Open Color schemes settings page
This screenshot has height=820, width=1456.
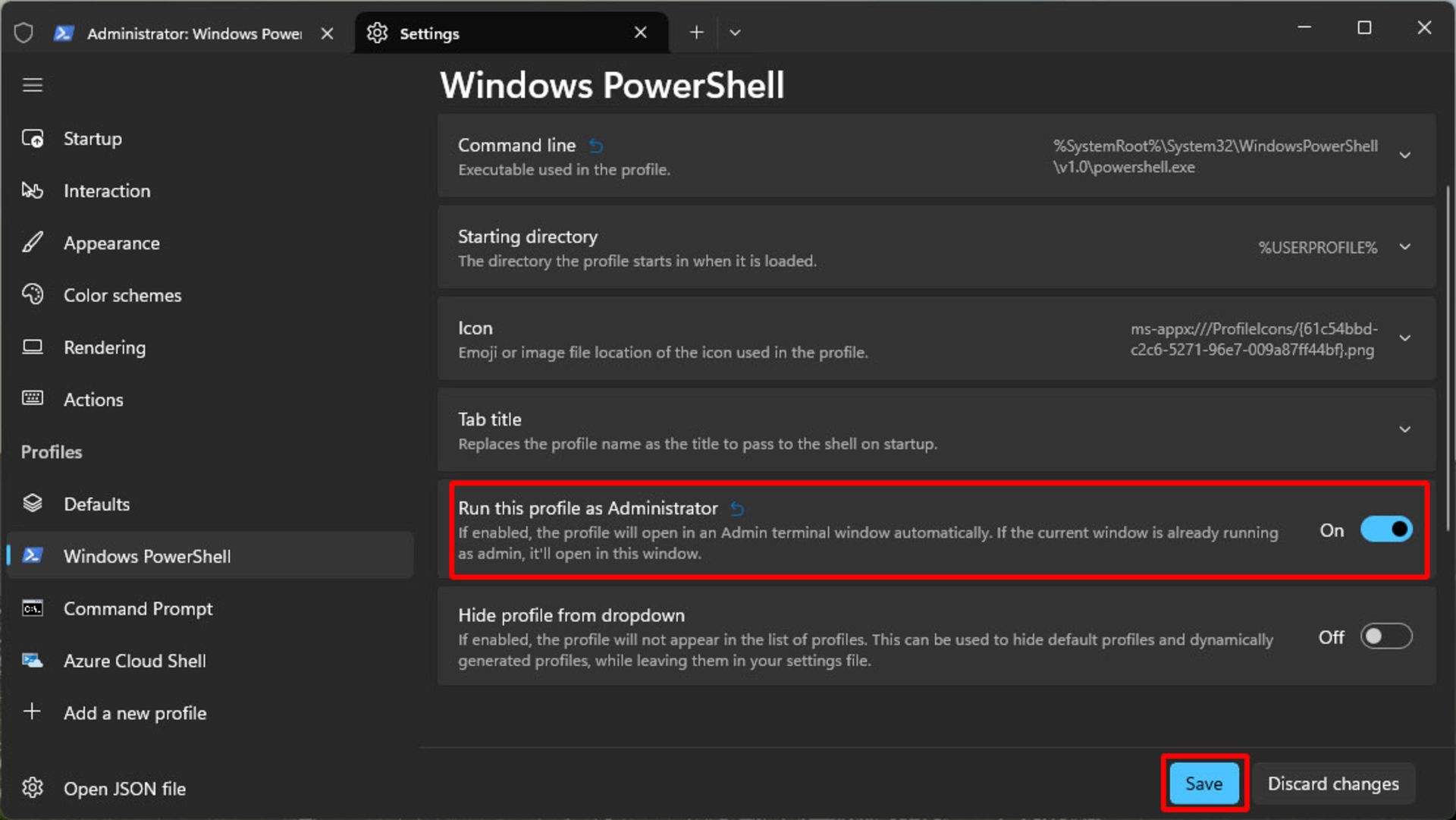[x=210, y=295]
